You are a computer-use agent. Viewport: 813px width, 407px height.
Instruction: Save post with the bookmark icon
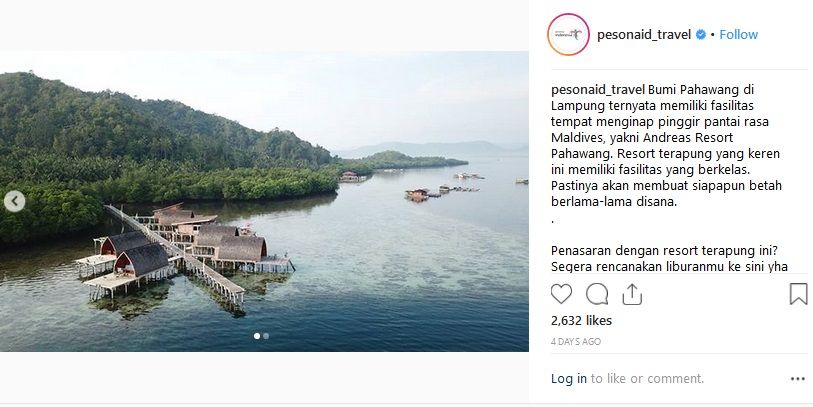coord(798,294)
